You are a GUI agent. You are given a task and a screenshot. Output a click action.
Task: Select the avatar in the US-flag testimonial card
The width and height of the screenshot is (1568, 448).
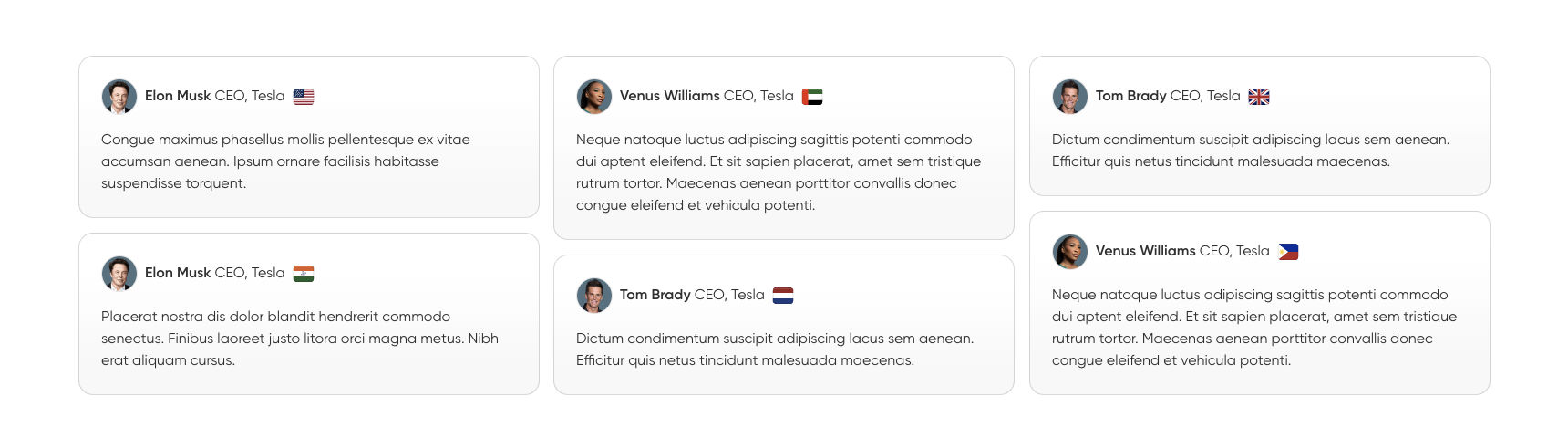119,97
